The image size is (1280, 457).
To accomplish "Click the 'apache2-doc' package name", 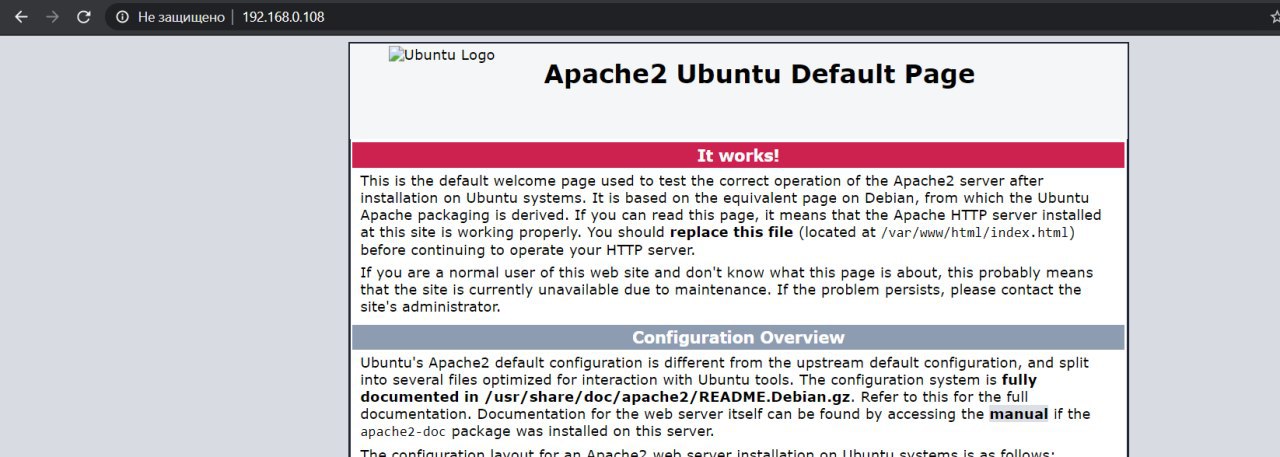I will pos(403,433).
